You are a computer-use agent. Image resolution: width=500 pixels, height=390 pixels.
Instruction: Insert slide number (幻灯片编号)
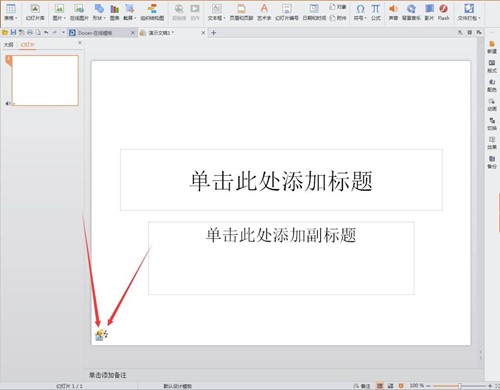(287, 12)
